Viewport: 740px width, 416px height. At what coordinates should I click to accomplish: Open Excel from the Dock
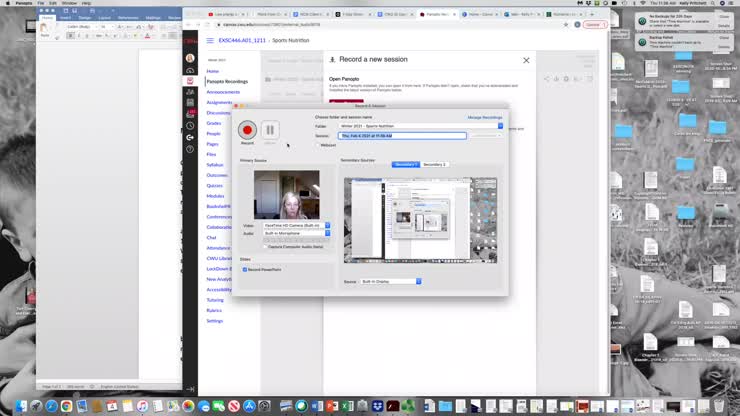347,406
